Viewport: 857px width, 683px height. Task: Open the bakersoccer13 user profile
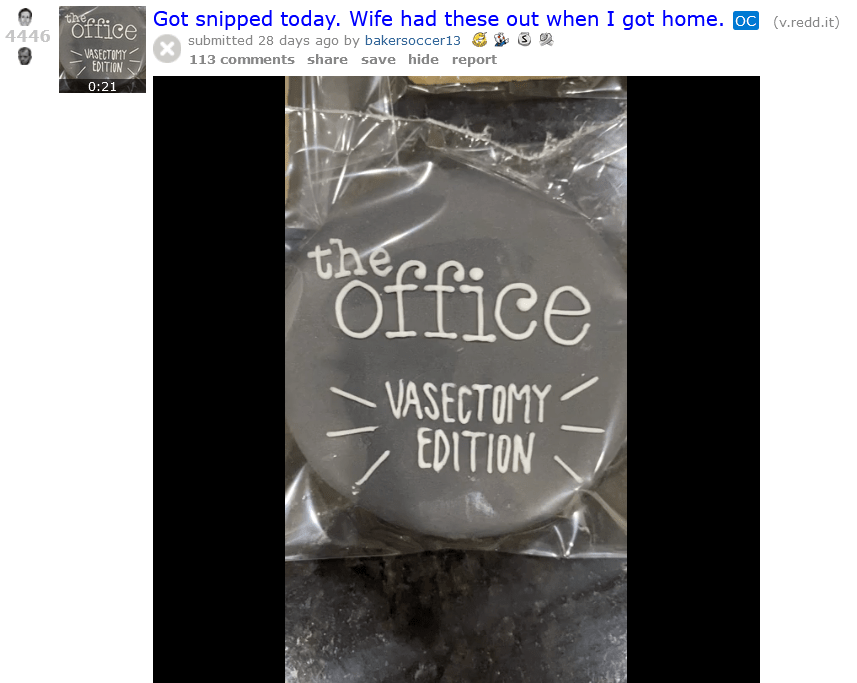tap(413, 40)
